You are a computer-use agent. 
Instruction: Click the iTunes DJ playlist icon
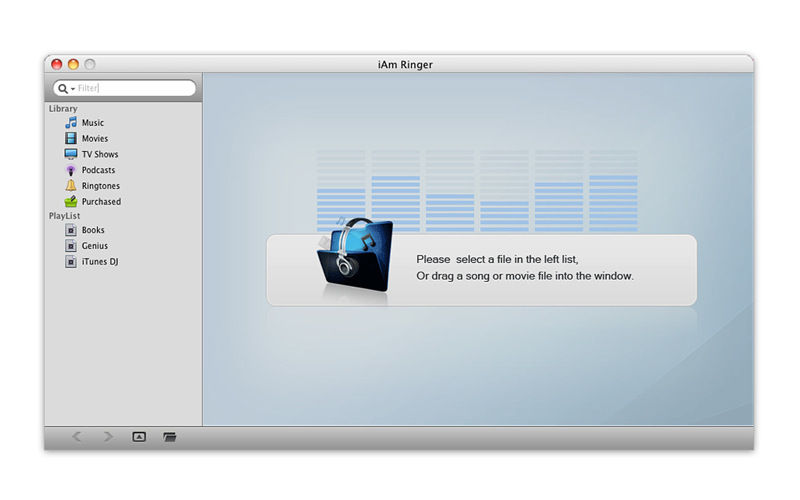[x=71, y=262]
